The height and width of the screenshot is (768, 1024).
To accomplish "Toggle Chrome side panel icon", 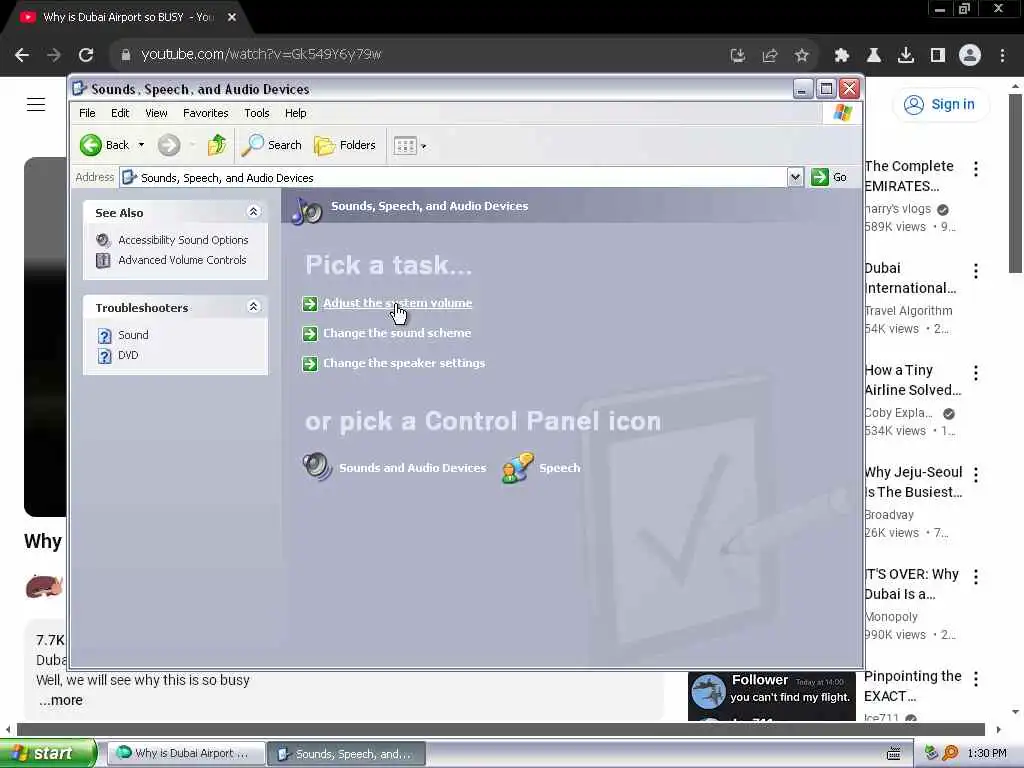I will [x=938, y=56].
